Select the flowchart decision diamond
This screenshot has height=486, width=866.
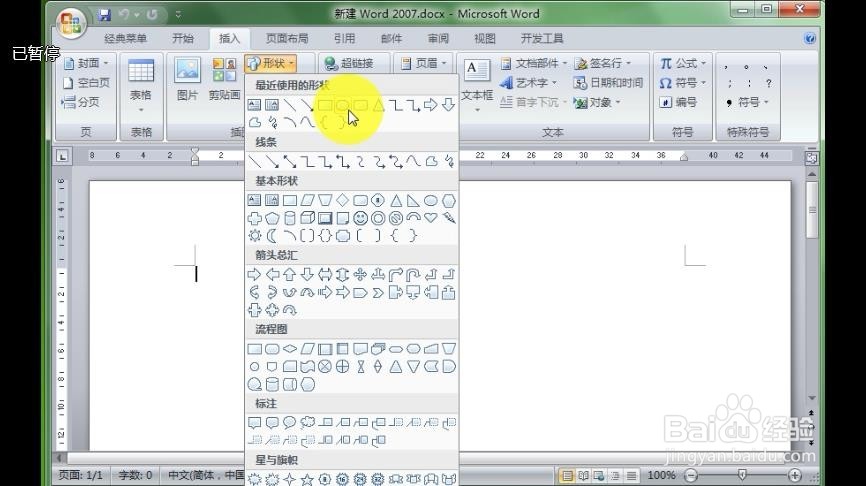pyautogui.click(x=289, y=348)
